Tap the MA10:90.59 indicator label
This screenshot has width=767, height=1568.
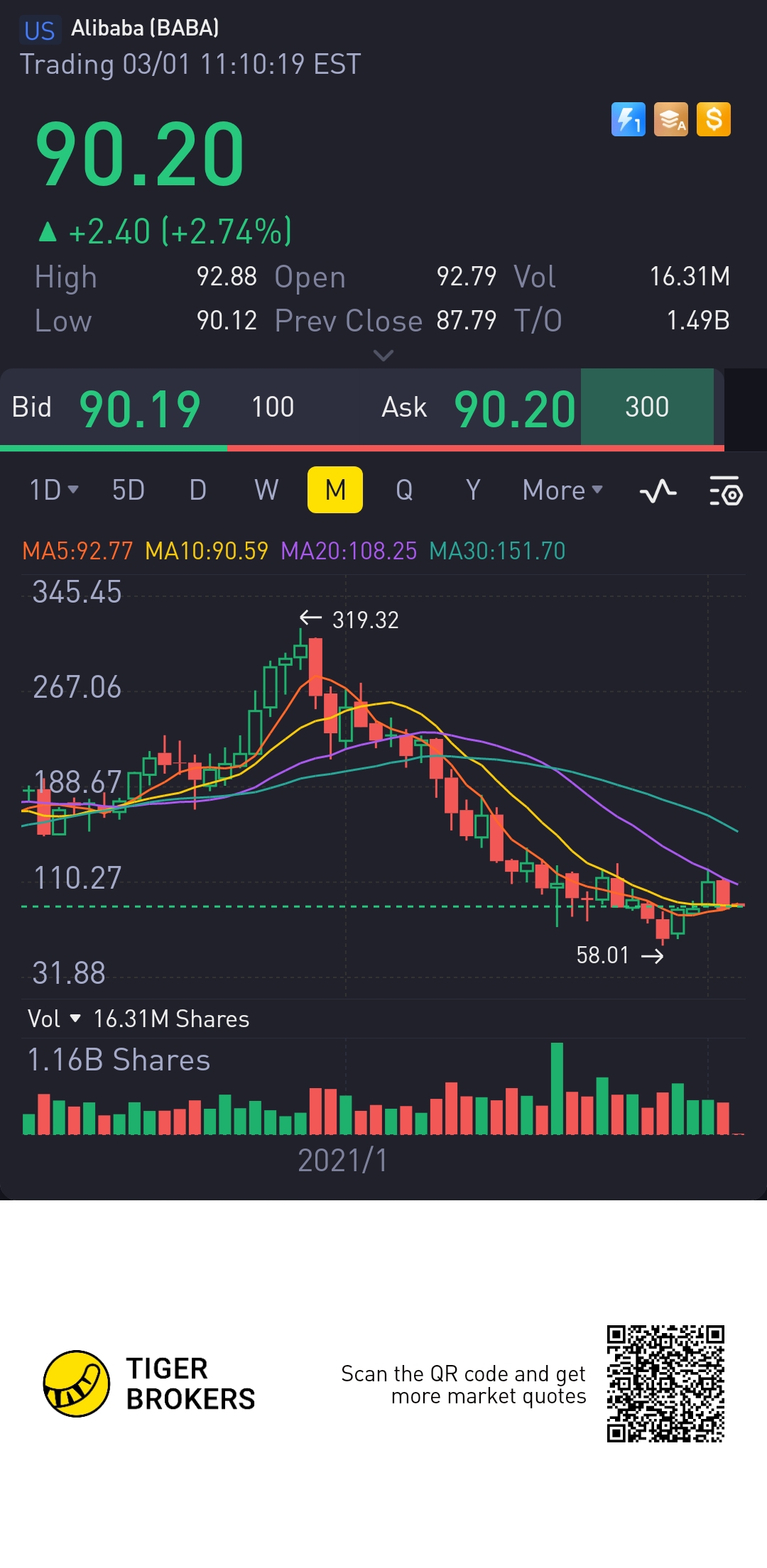click(207, 551)
